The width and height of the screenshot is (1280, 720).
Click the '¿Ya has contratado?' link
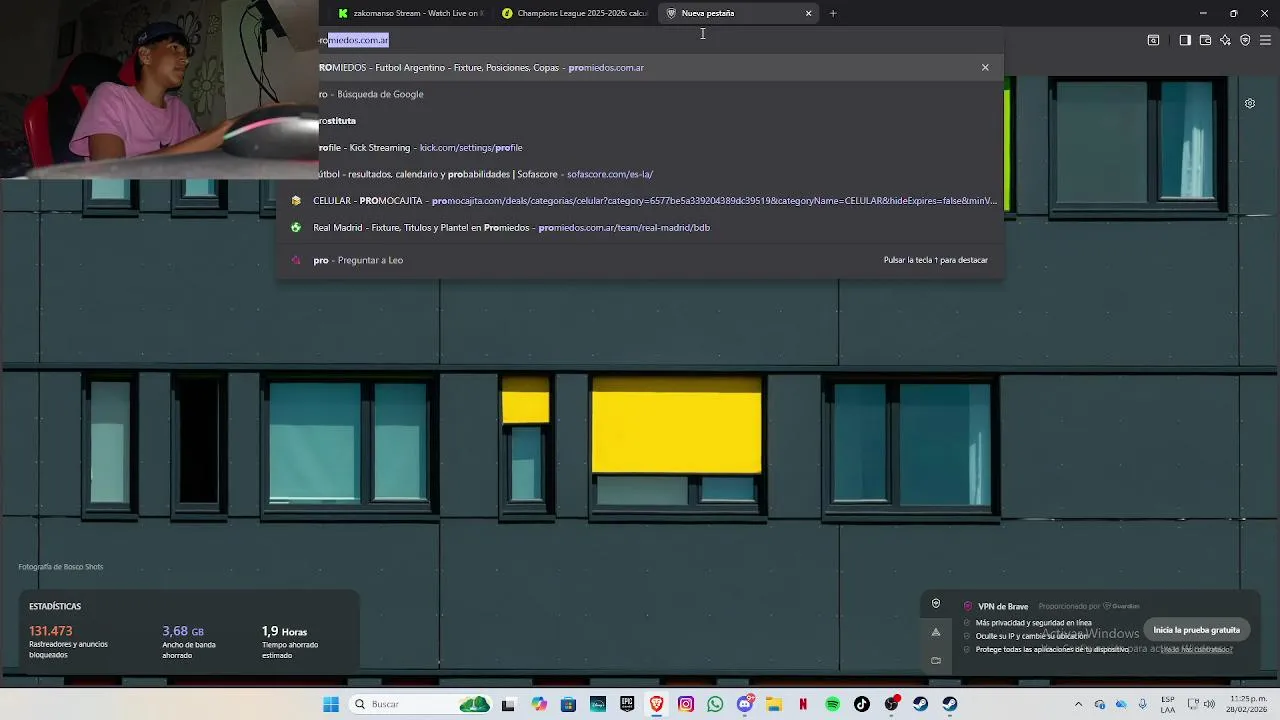[x=1197, y=649]
